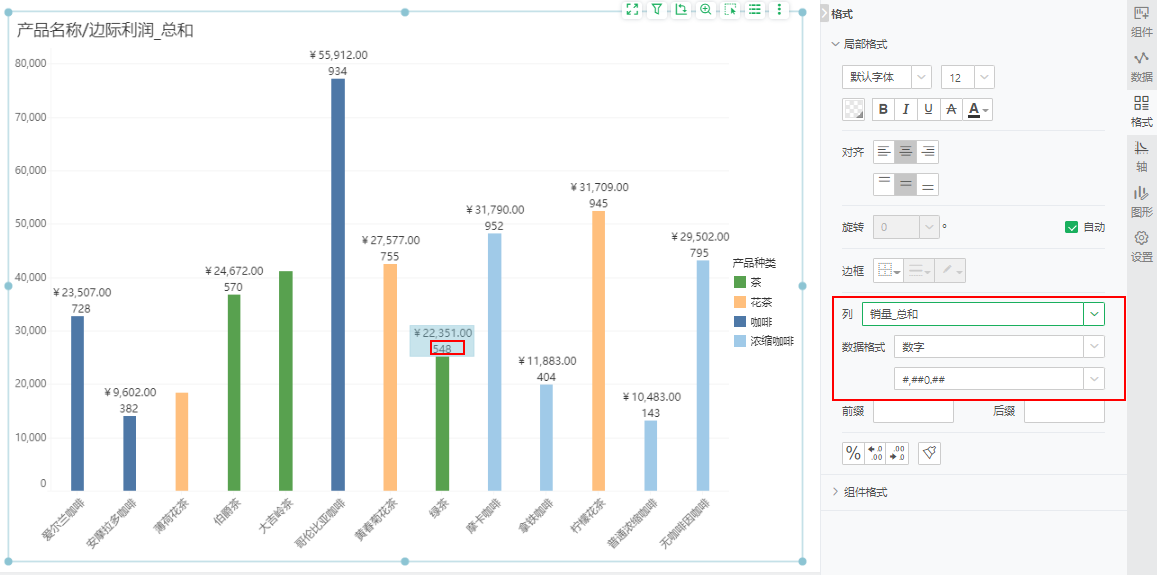This screenshot has width=1157, height=575.
Task: Click the three-dot more options icon
Action: point(779,10)
